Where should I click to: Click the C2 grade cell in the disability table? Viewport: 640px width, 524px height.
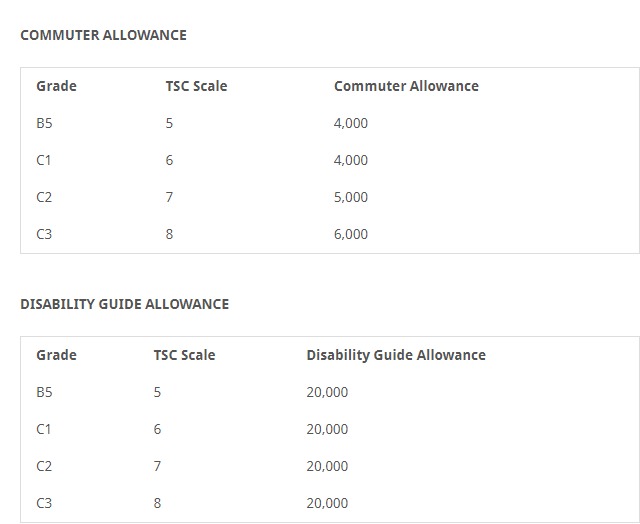(44, 466)
